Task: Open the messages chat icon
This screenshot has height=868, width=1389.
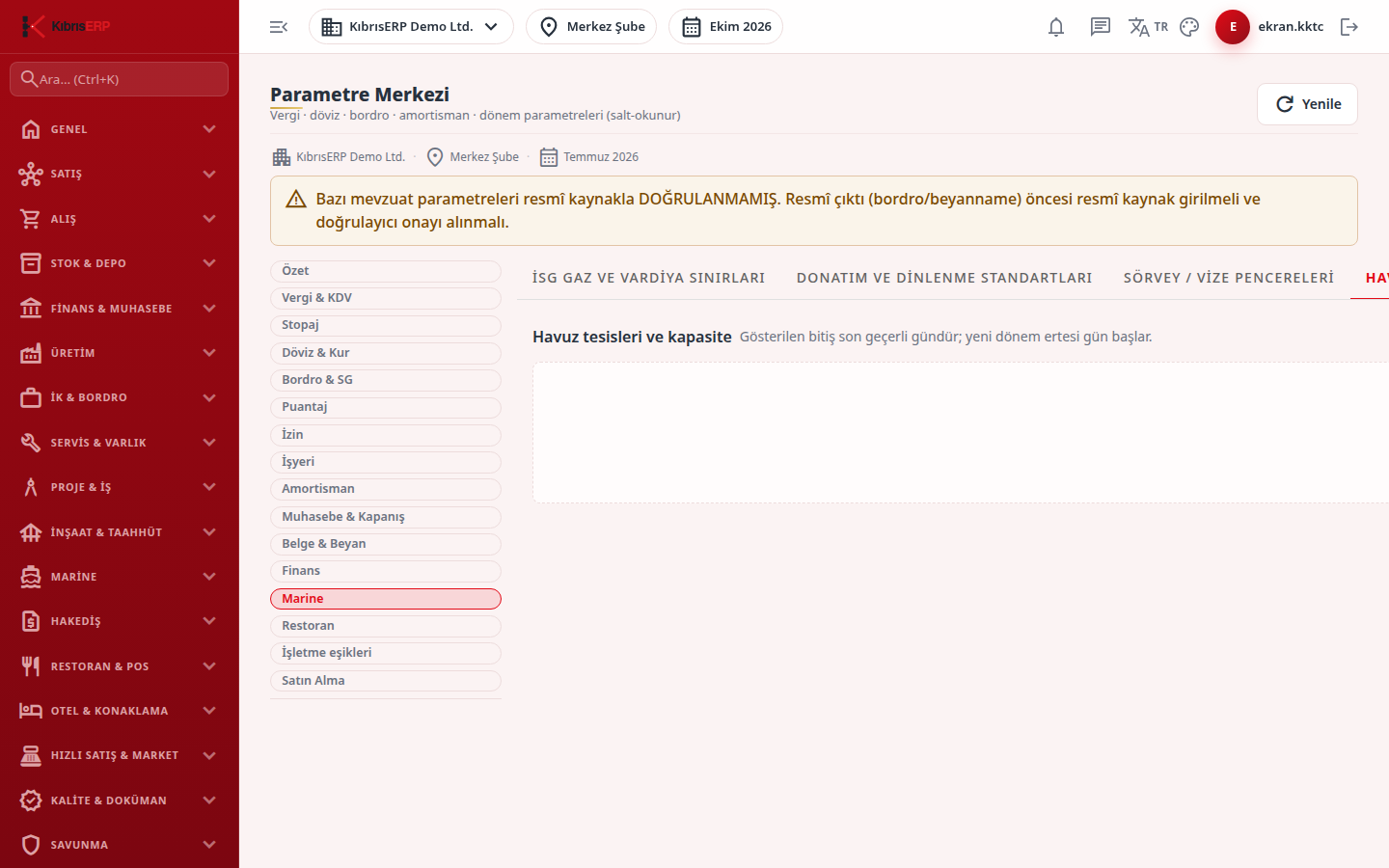Action: tap(1101, 27)
